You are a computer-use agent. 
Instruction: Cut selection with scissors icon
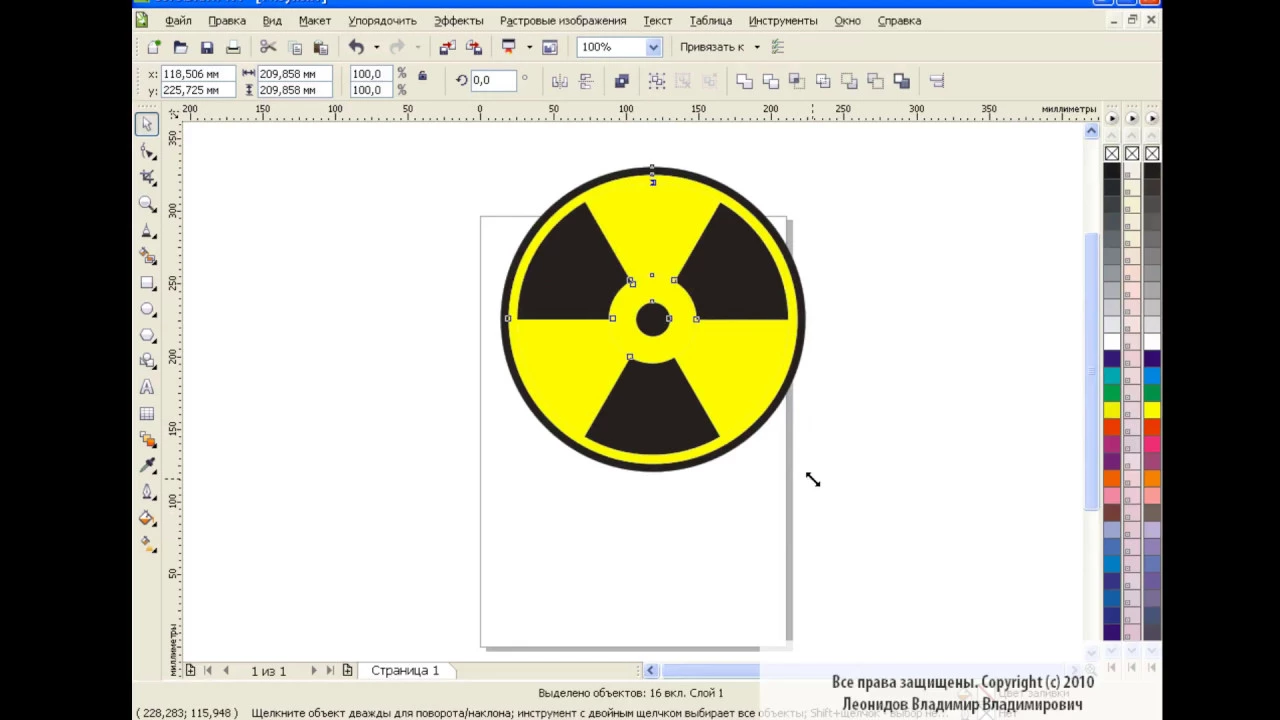(268, 47)
